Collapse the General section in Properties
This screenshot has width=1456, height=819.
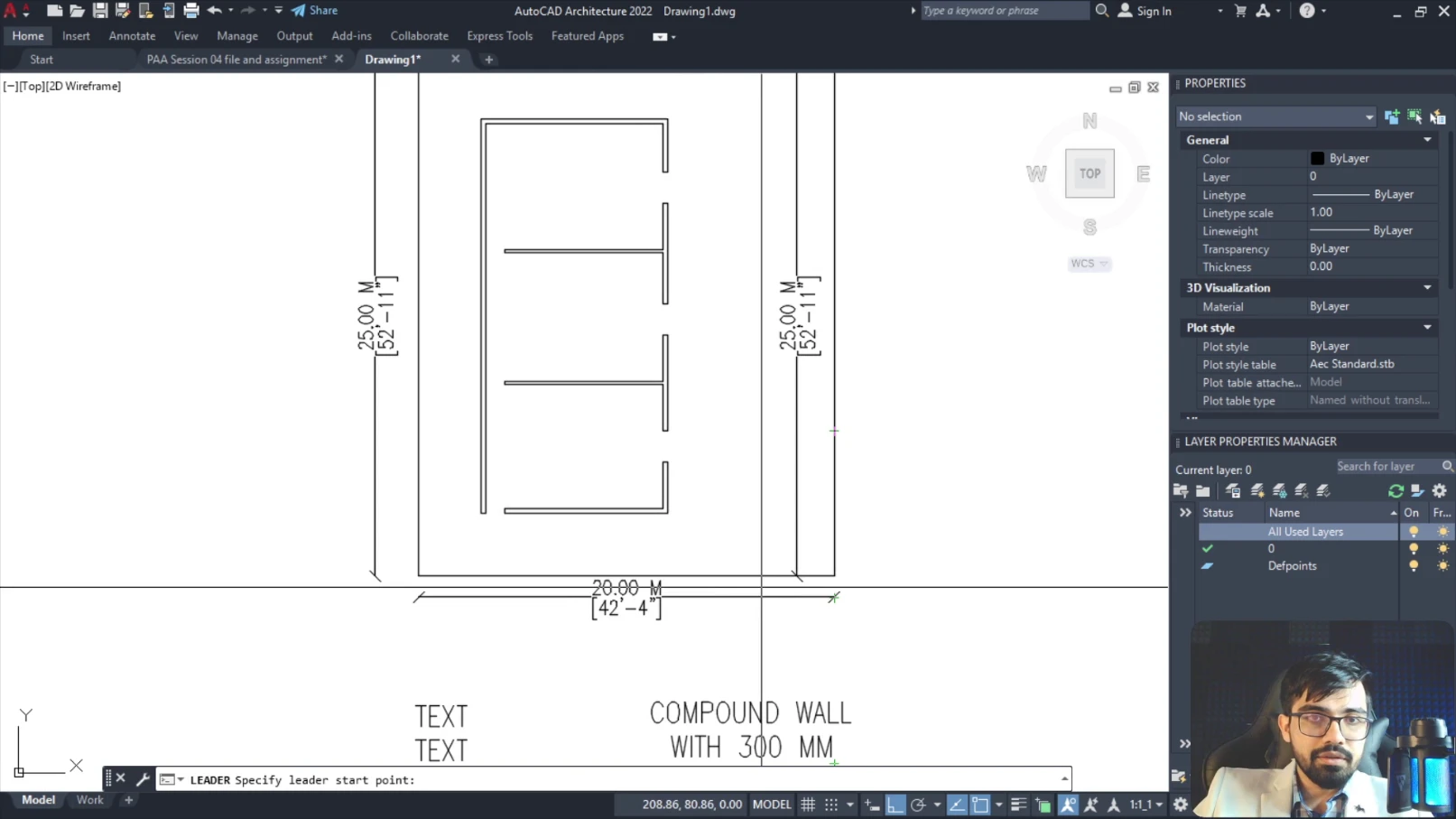click(1427, 140)
